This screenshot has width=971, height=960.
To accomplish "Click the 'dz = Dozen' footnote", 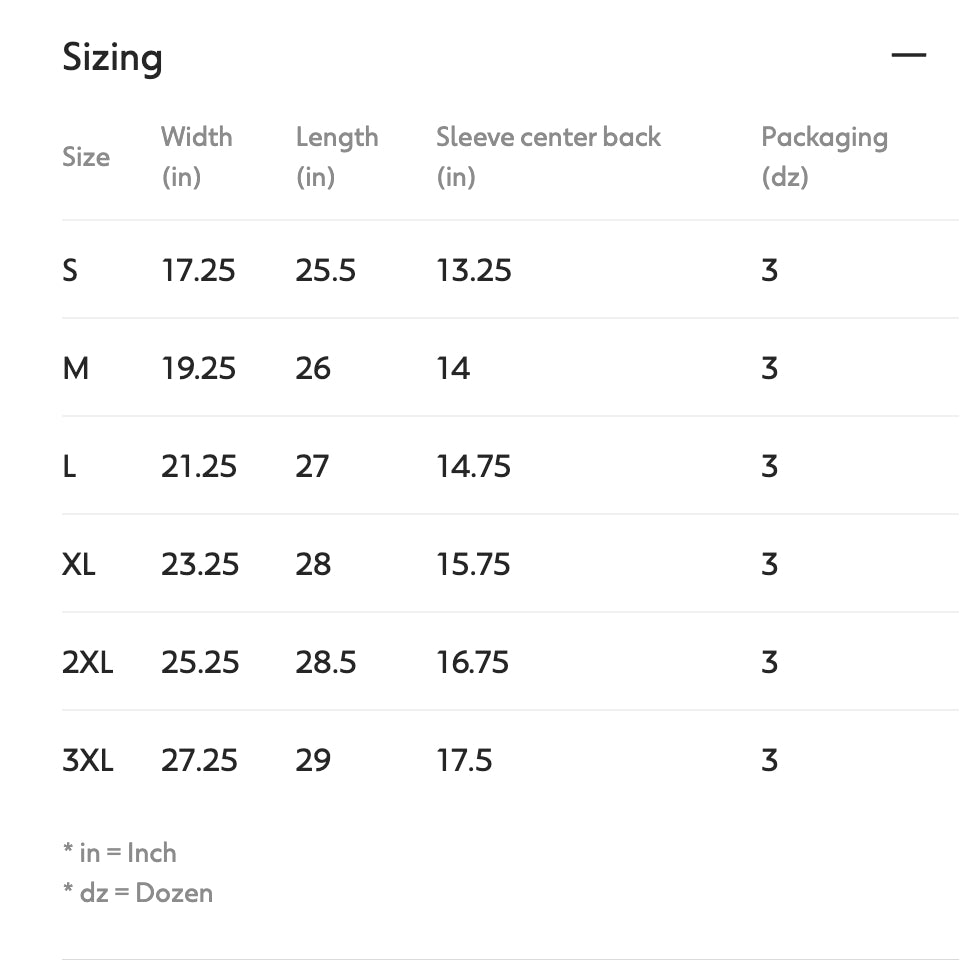I will 137,893.
